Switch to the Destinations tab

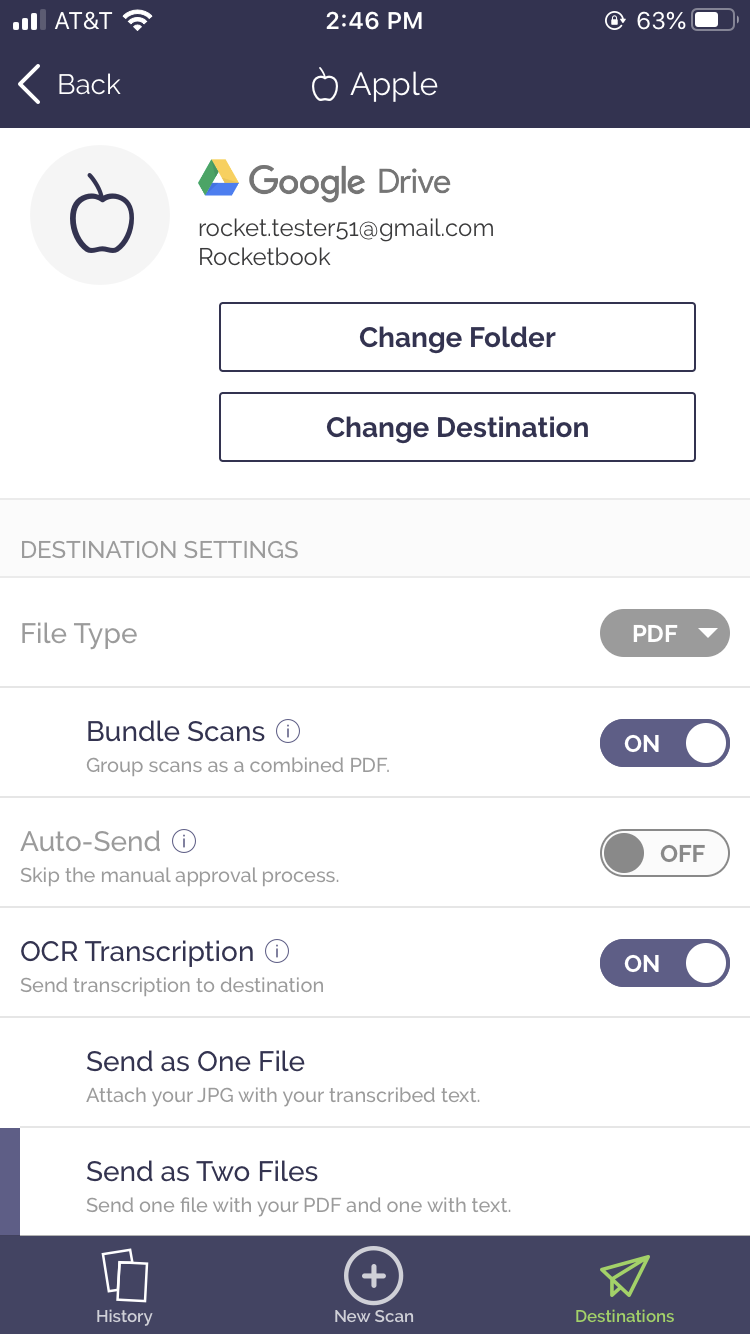point(624,1288)
